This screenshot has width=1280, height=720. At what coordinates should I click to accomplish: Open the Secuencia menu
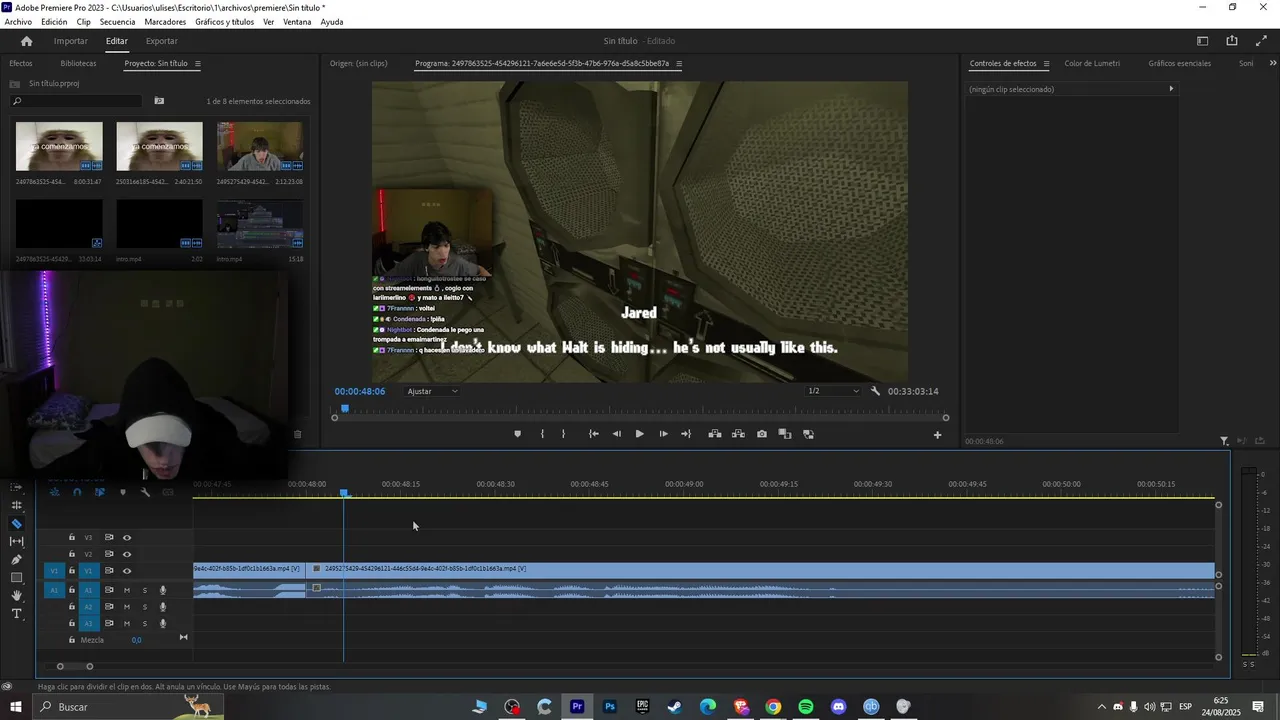point(117,22)
